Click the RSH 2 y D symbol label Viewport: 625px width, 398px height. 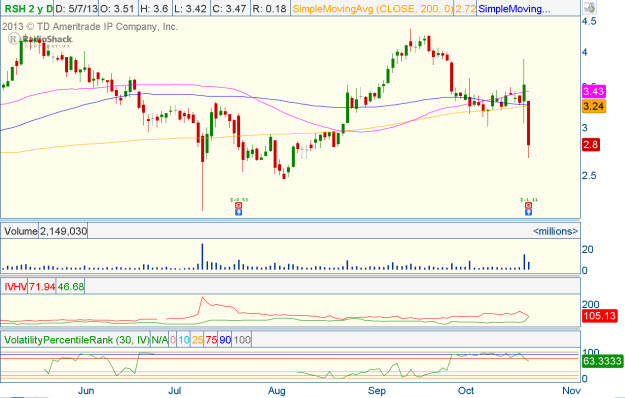tap(28, 8)
